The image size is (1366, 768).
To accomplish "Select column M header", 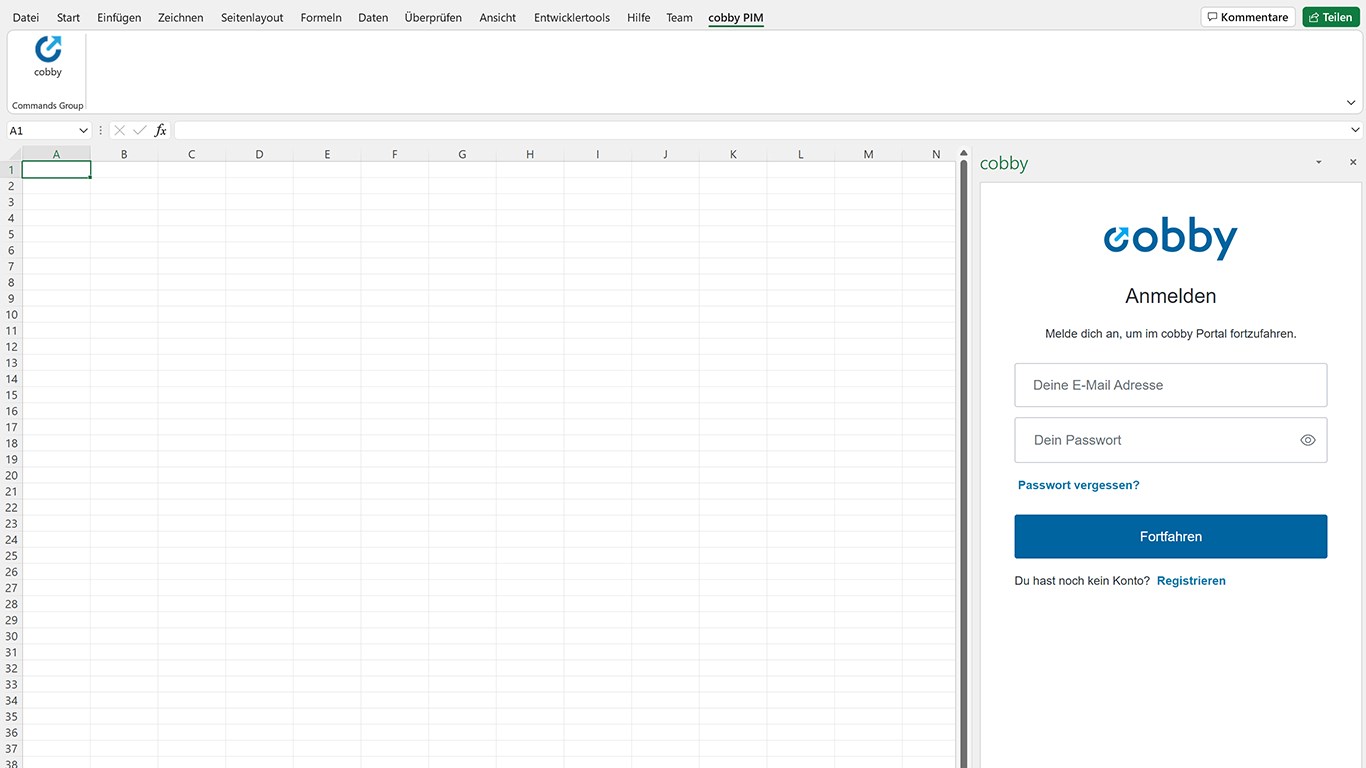I will [868, 154].
